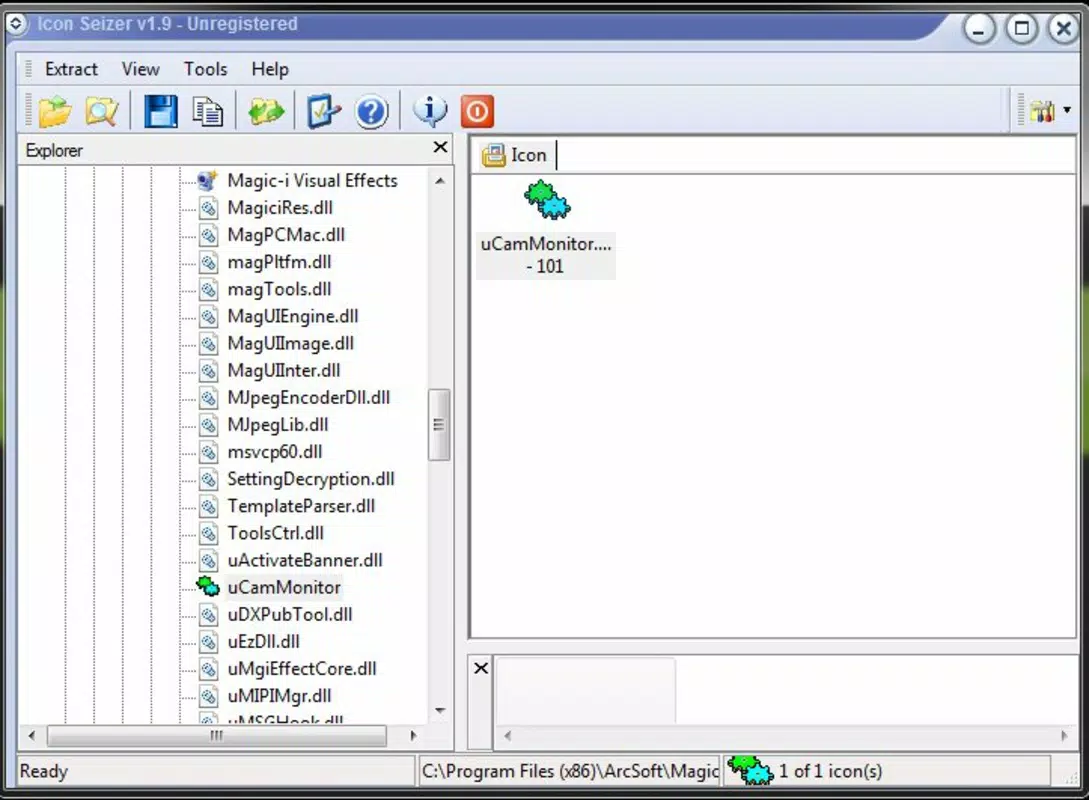Click the gear icon beside MagiciRes.dll

tap(208, 208)
